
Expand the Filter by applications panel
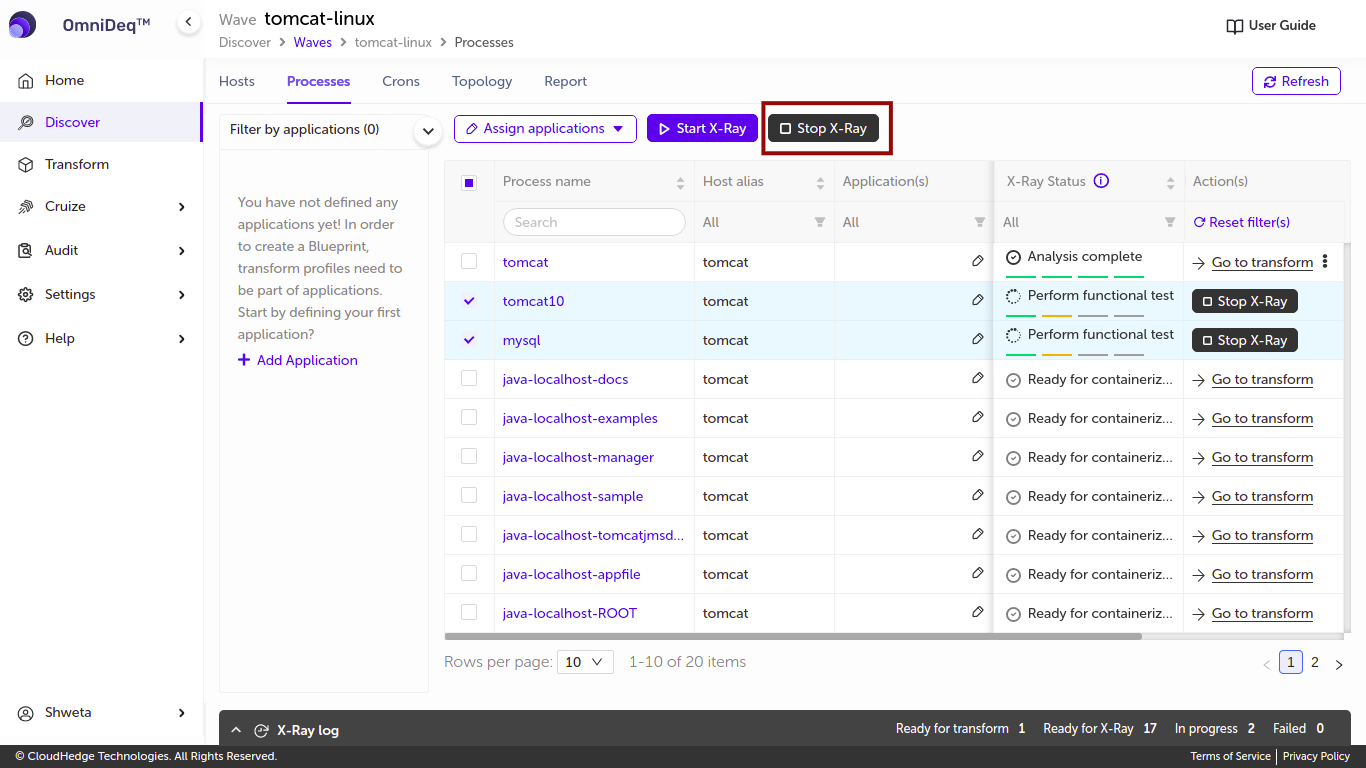point(428,130)
